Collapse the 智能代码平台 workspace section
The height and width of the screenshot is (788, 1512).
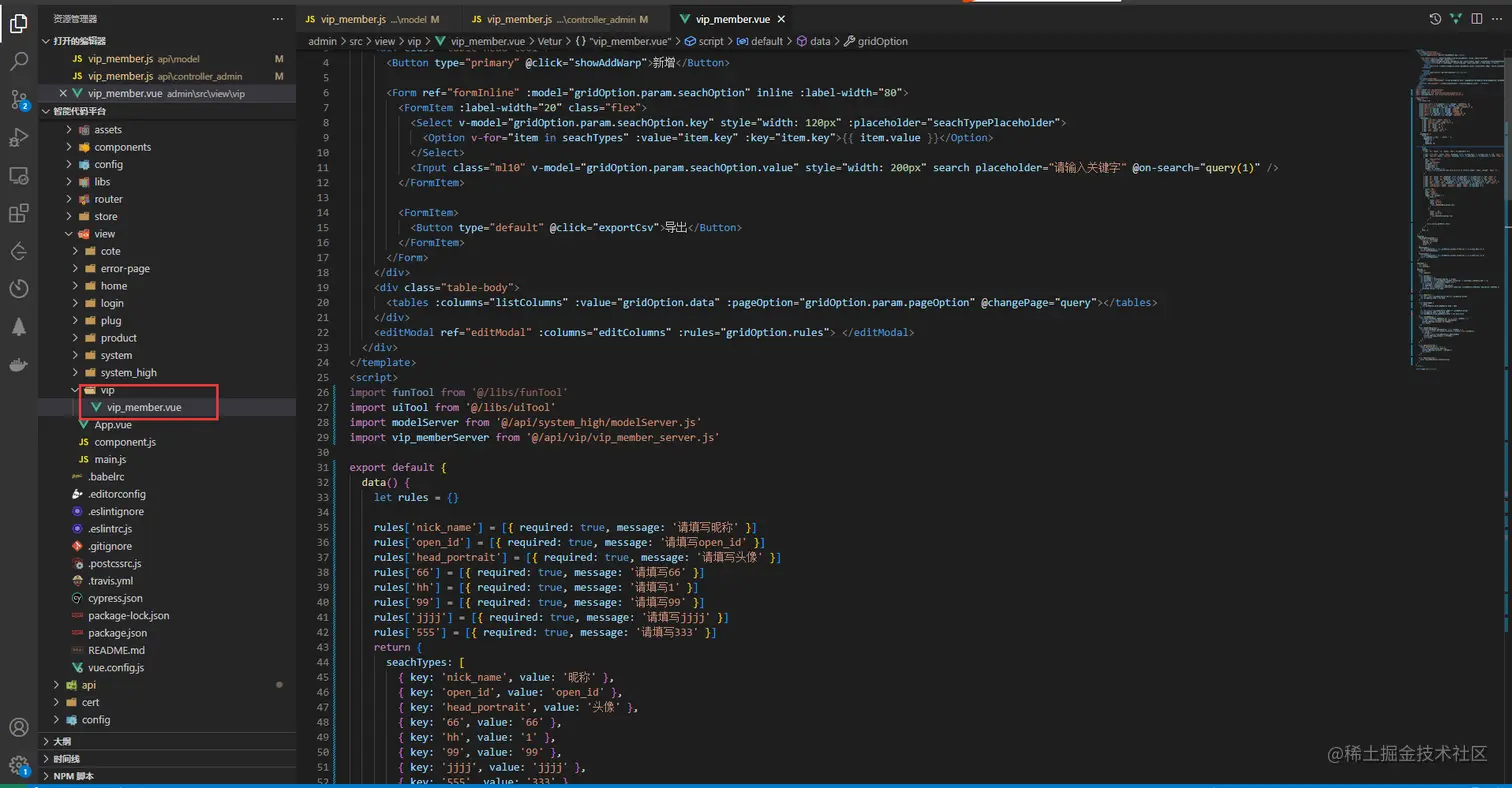coord(166,111)
